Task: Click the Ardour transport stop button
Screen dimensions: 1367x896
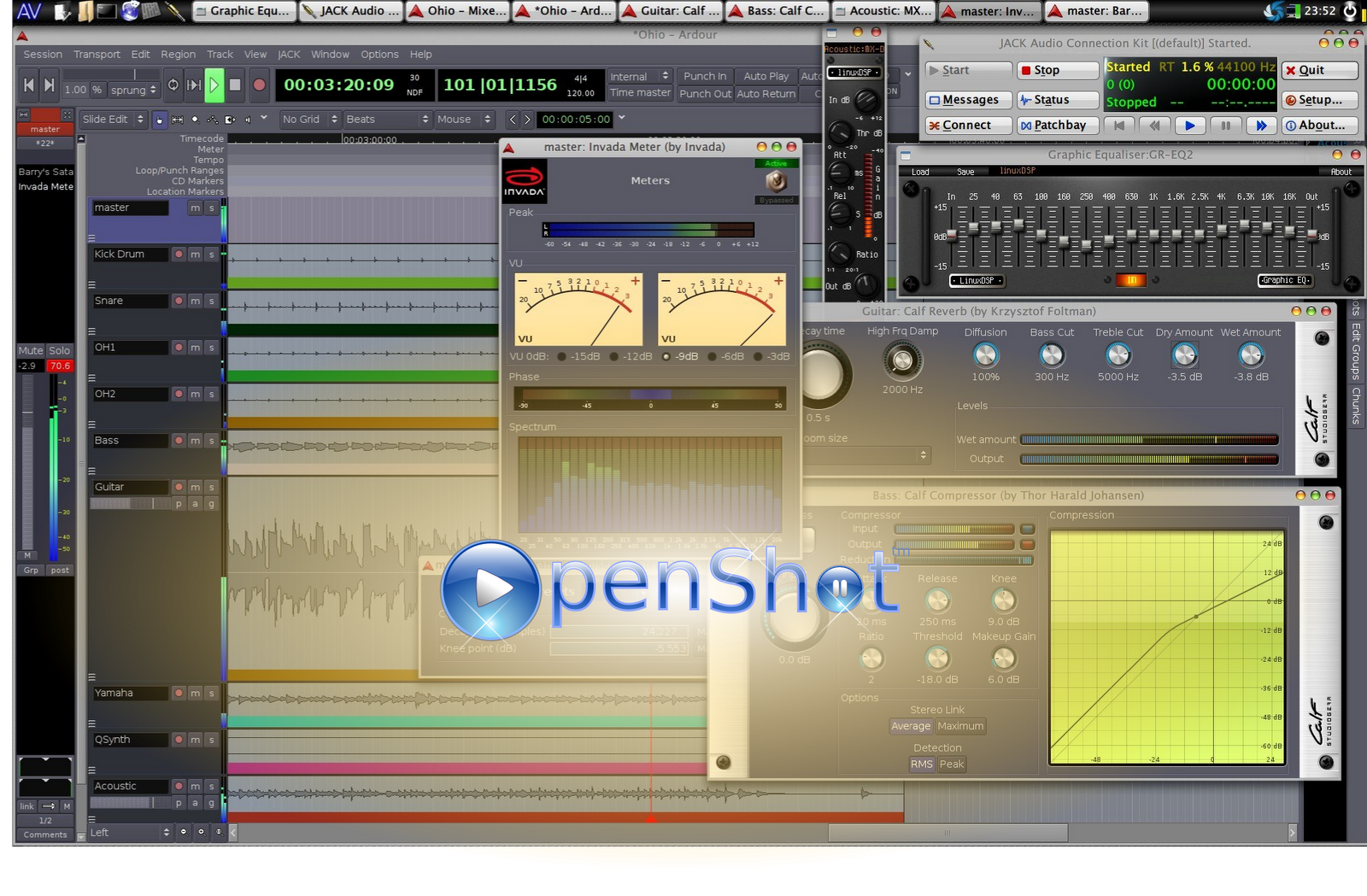Action: click(235, 85)
